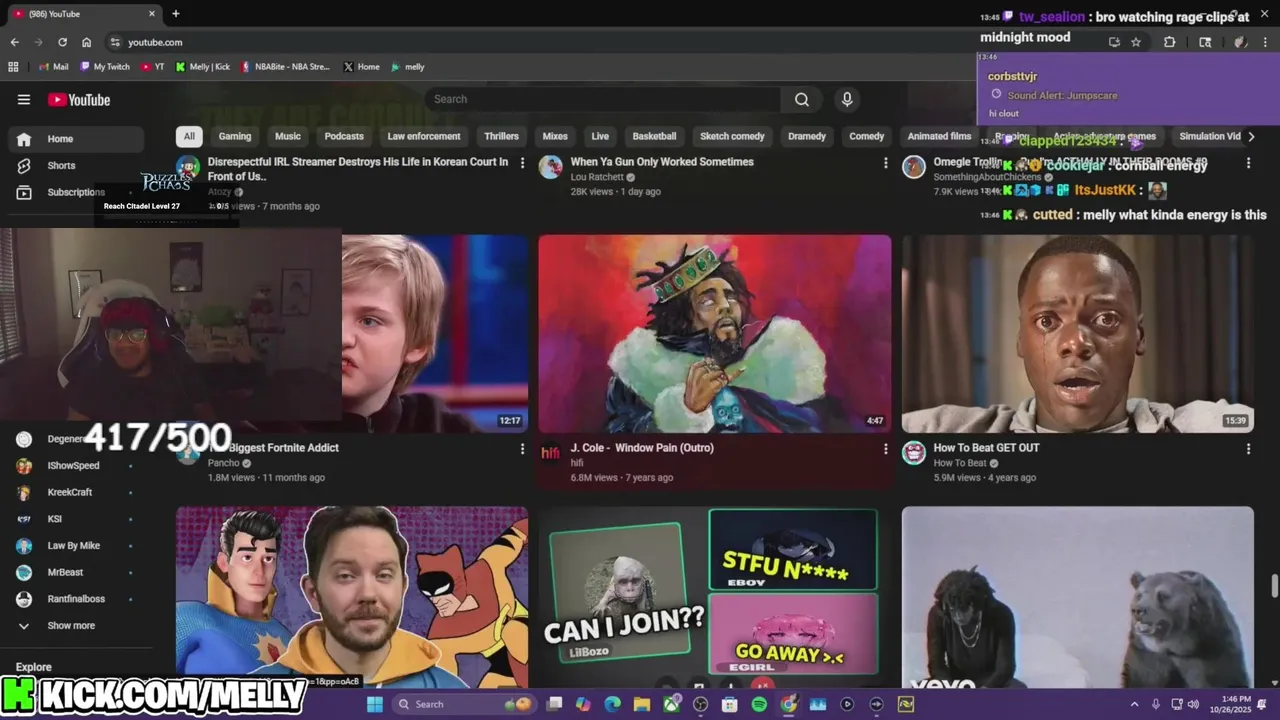The width and height of the screenshot is (1280, 720).
Task: Select the Podcasts filter chip
Action: coord(344,136)
